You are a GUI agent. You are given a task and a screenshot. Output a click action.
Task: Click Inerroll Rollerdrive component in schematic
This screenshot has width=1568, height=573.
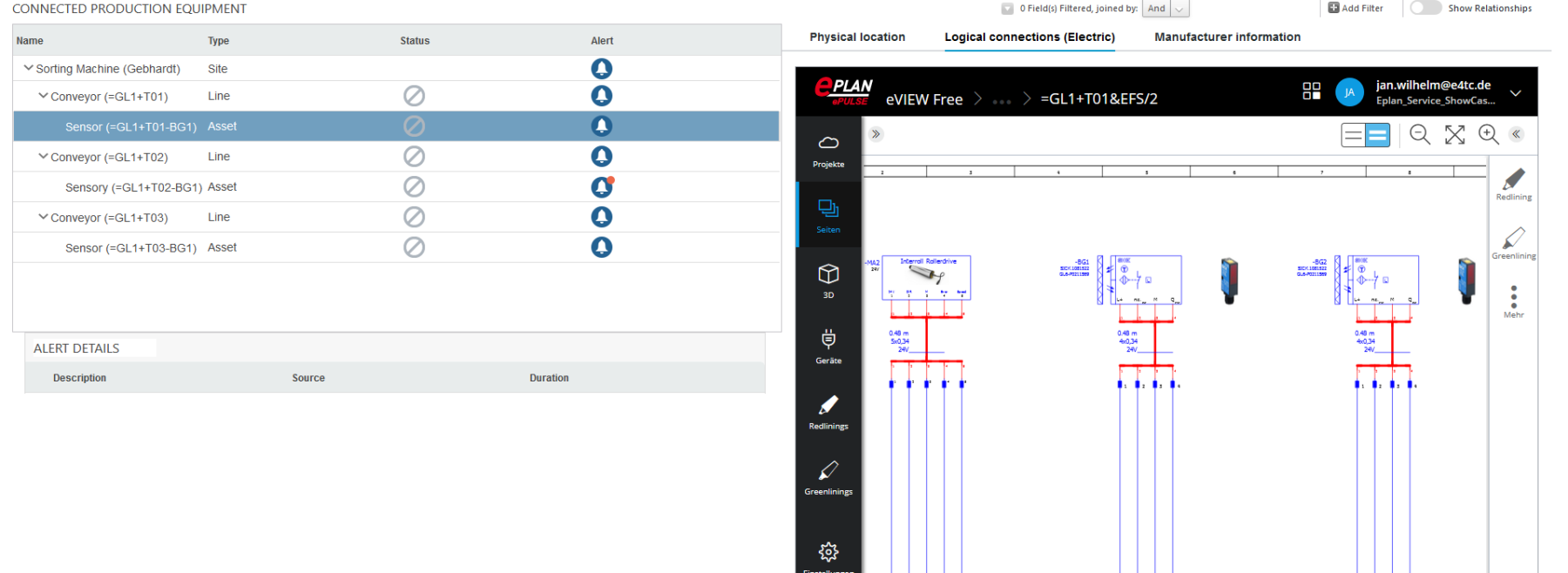click(926, 278)
